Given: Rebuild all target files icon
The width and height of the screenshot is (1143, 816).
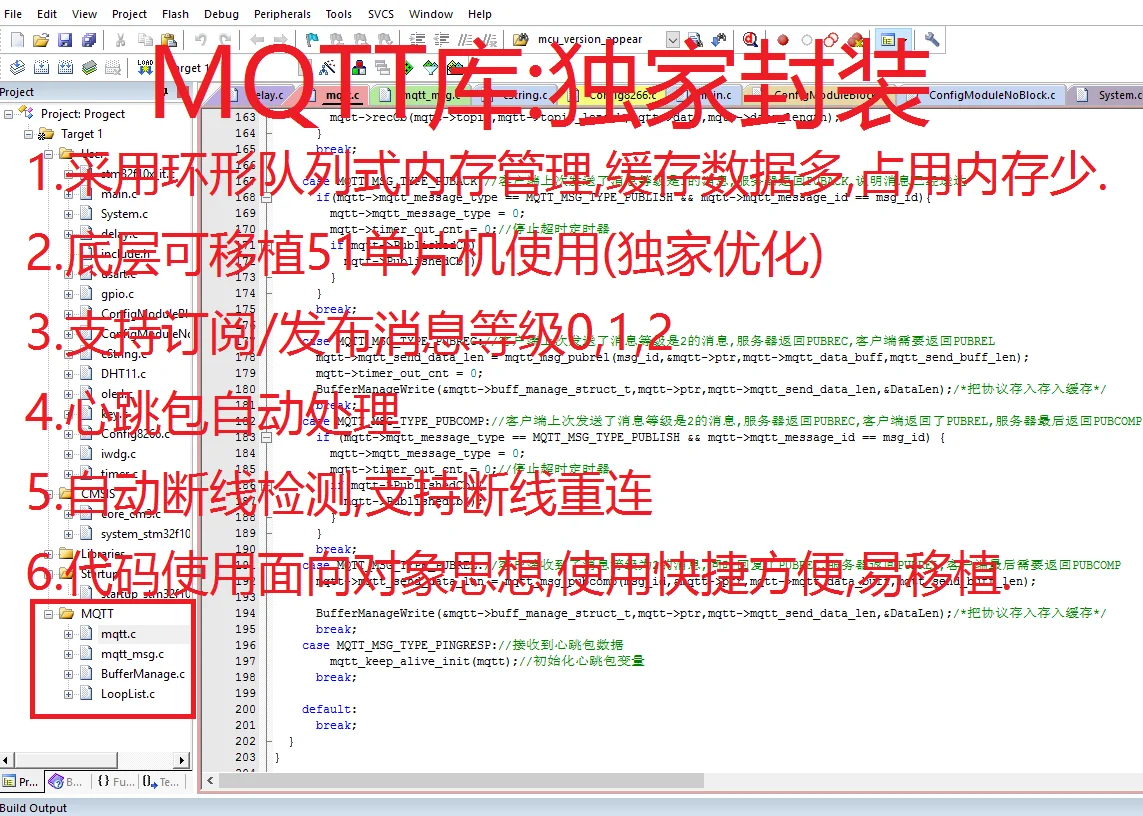Looking at the screenshot, I should click(65, 68).
